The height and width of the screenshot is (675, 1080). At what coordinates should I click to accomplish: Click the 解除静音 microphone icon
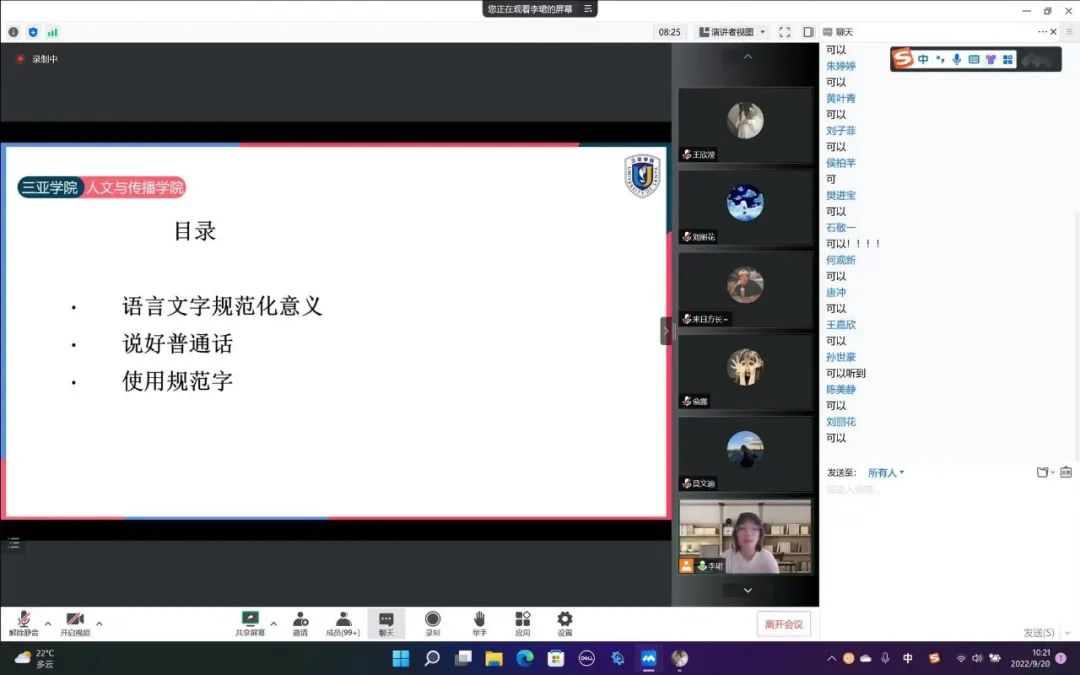pos(23,620)
